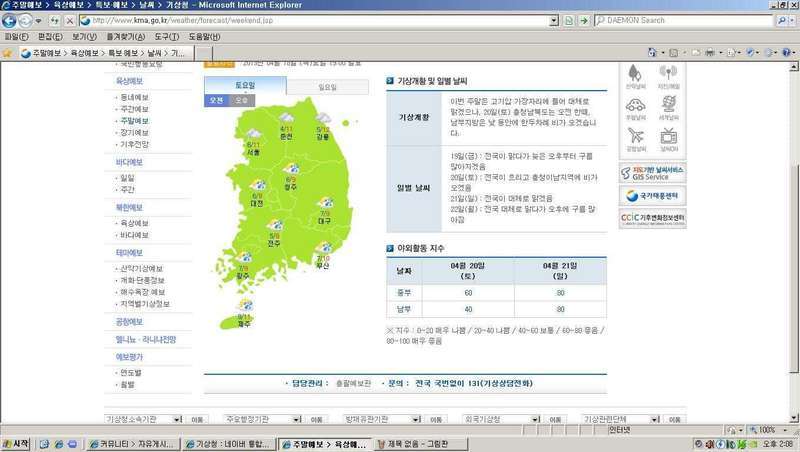This screenshot has width=800, height=452.
Task: Click the Windows 시작 Start button
Action: (16, 444)
